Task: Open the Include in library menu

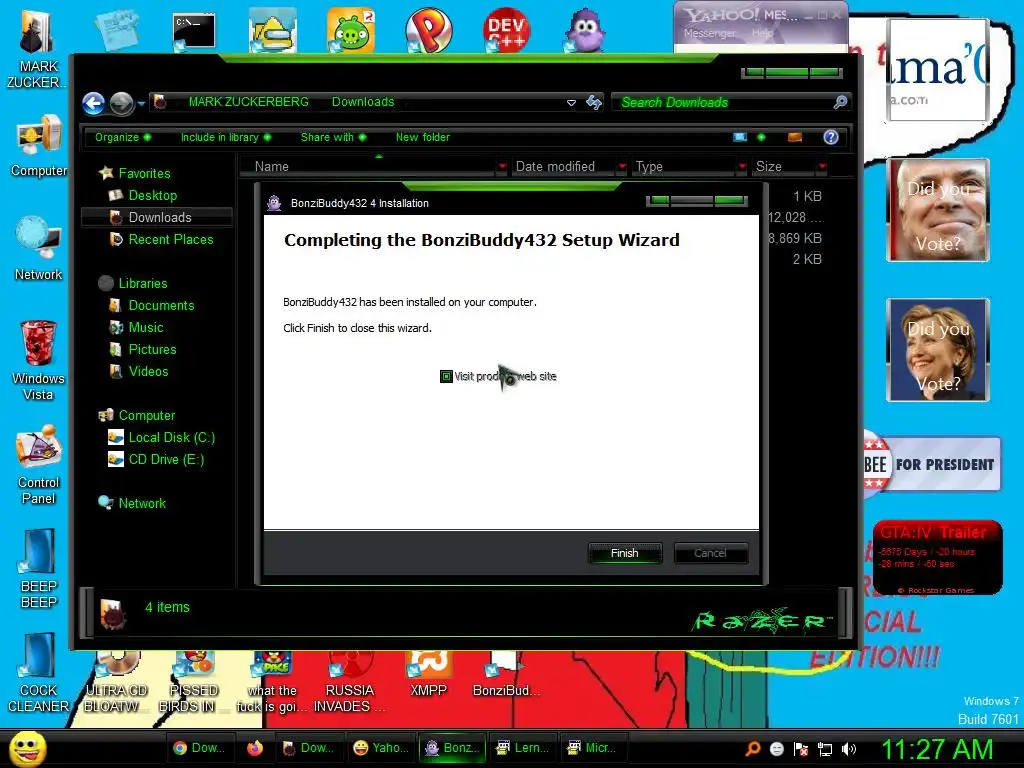Action: [226, 137]
